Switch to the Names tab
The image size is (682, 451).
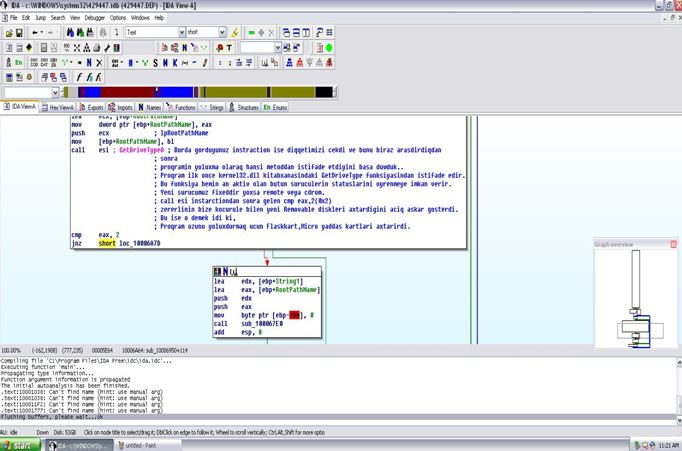(x=150, y=107)
